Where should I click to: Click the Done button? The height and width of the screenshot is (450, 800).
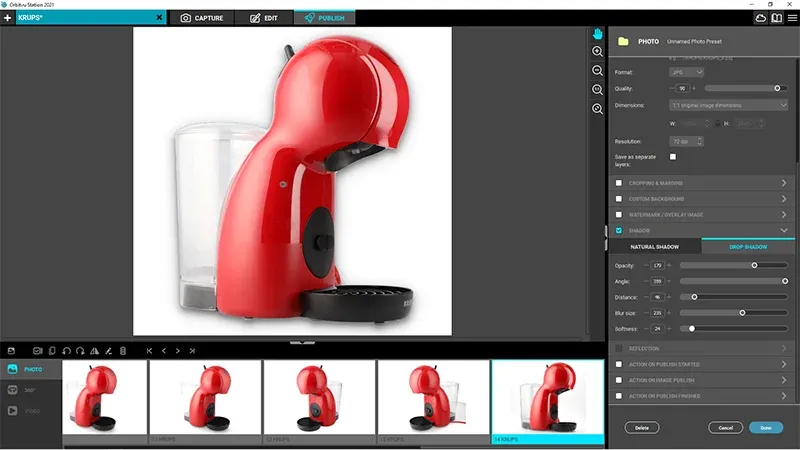[x=766, y=427]
